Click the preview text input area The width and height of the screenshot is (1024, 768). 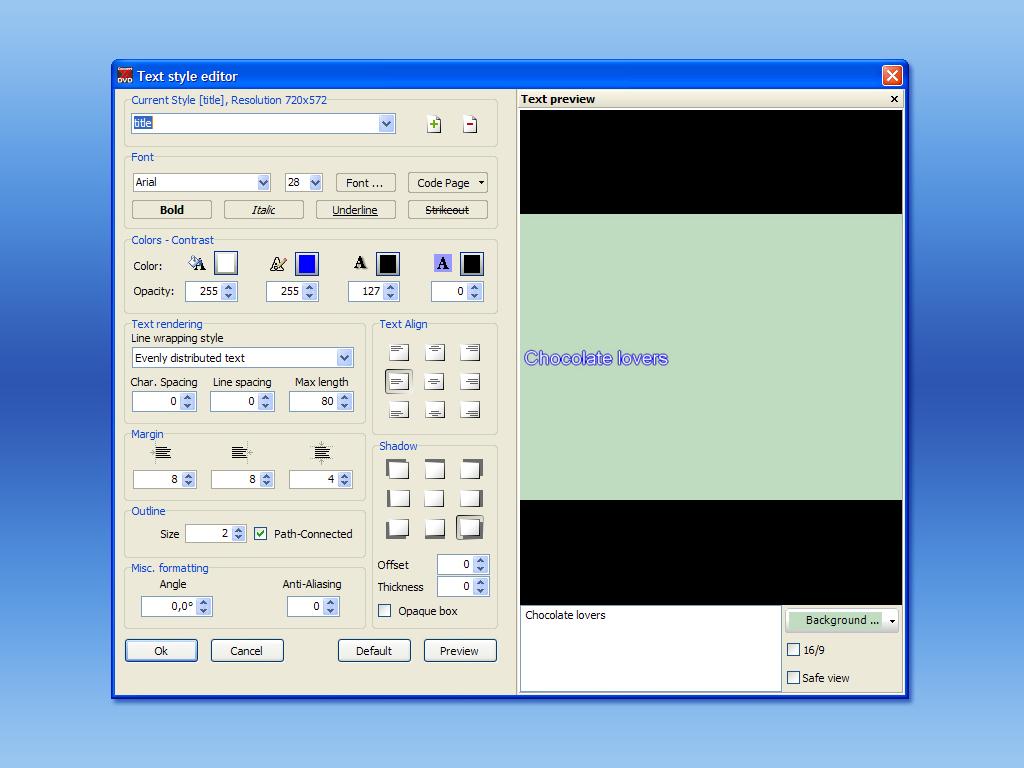click(650, 648)
